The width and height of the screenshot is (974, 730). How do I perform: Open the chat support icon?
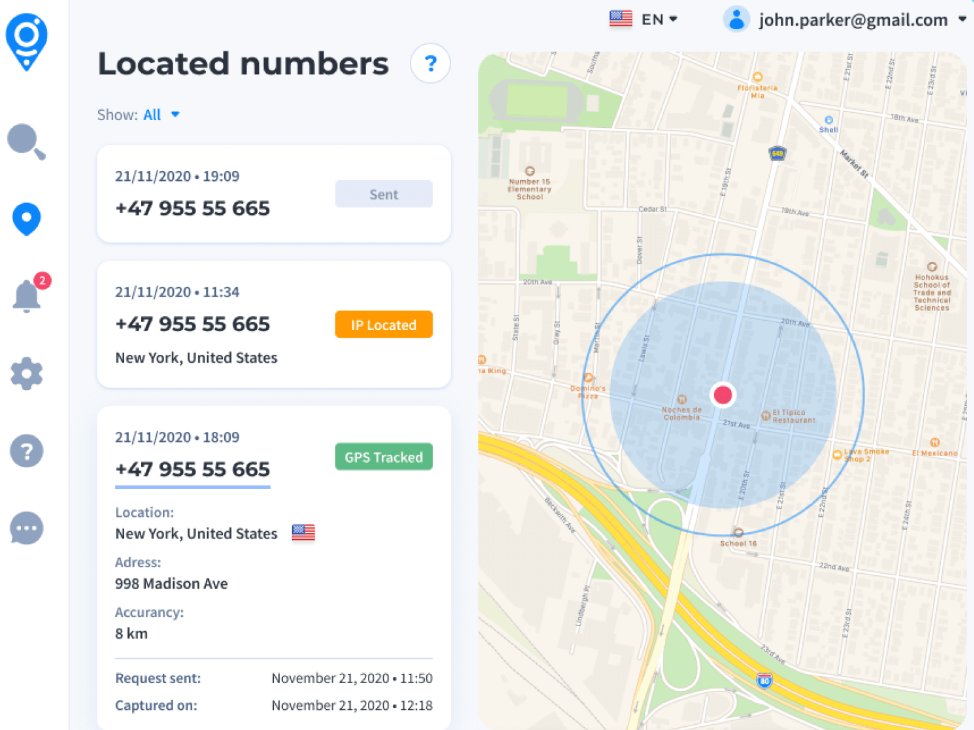26,528
